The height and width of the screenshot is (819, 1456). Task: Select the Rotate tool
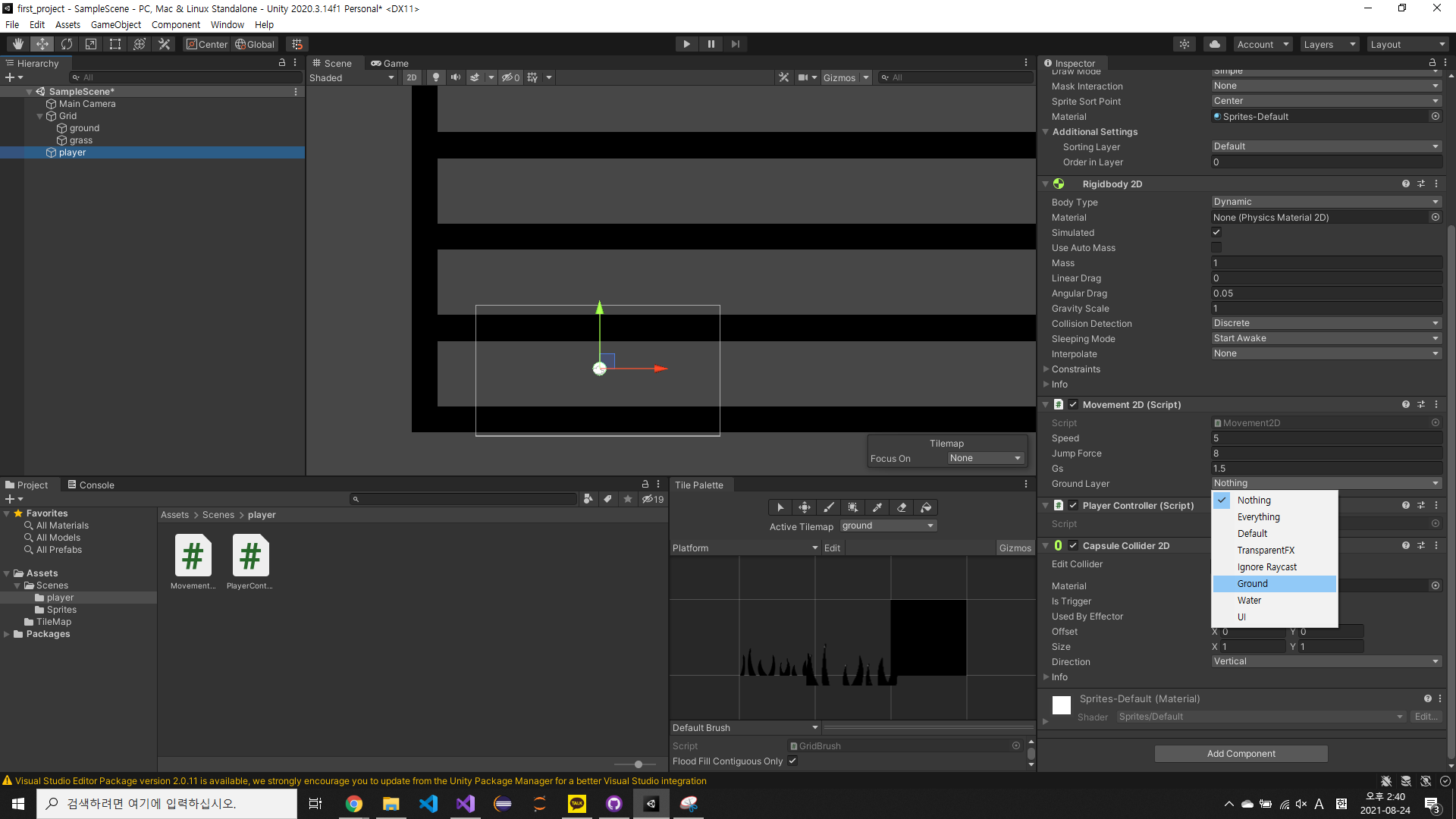[x=67, y=44]
